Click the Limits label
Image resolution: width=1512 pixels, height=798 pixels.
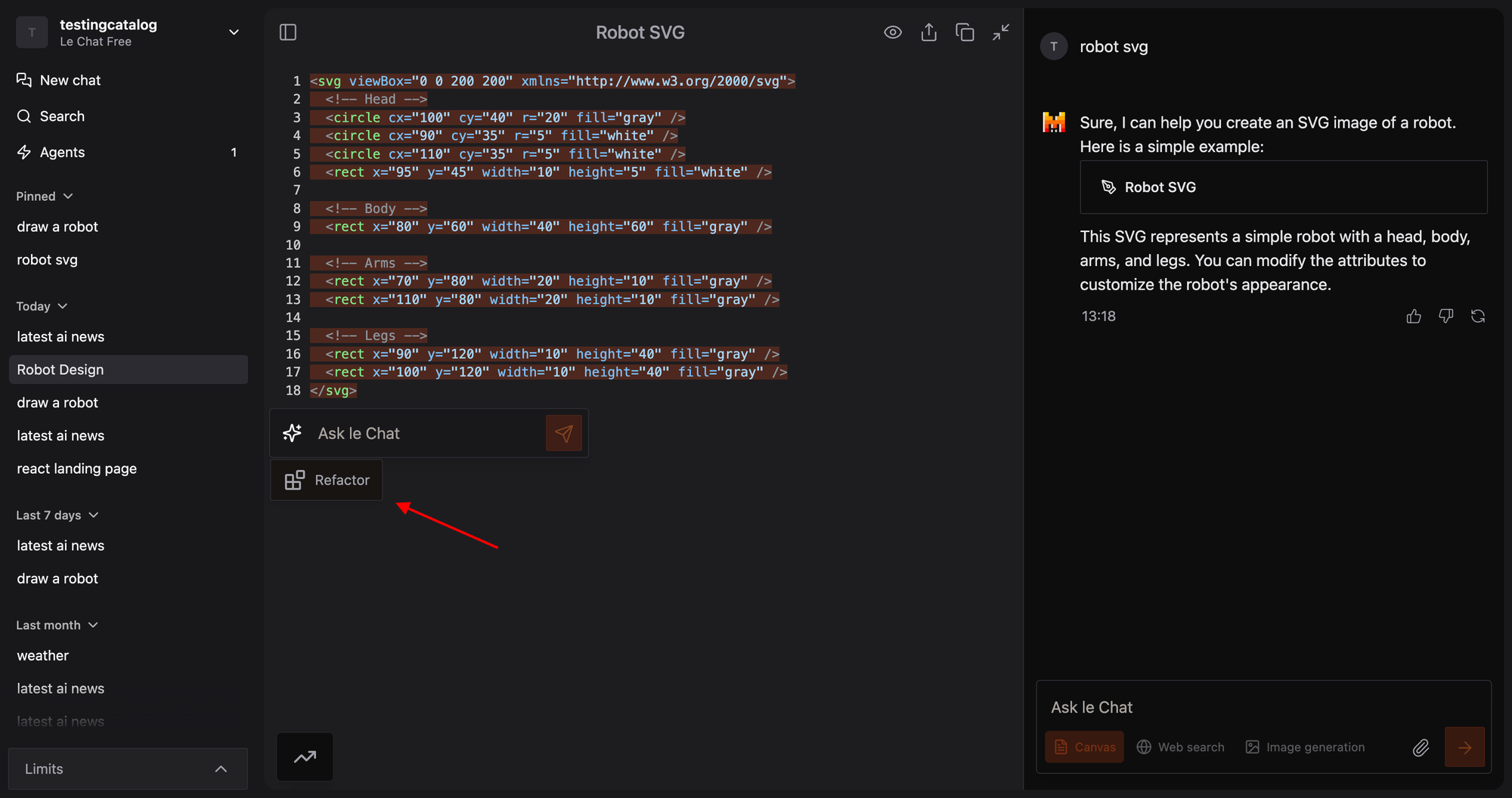44,769
